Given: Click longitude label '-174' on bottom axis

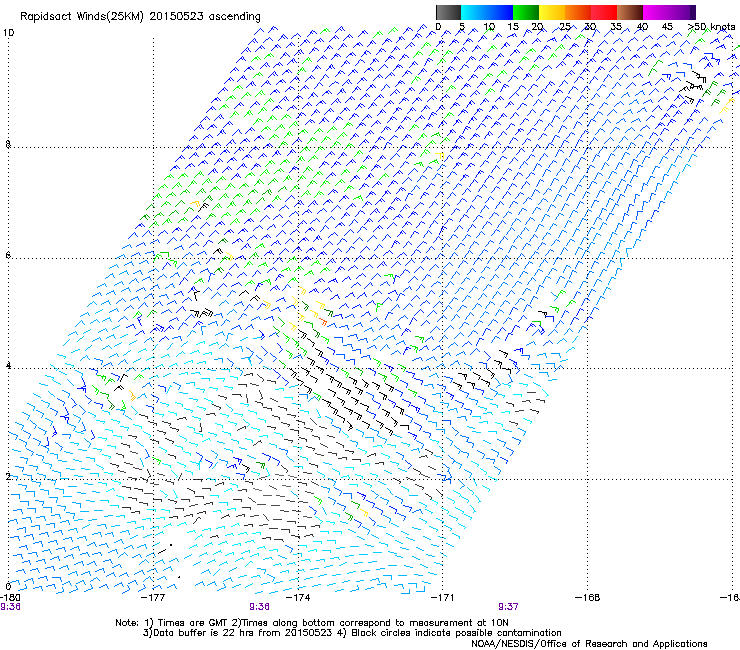Looking at the screenshot, I should tap(298, 597).
